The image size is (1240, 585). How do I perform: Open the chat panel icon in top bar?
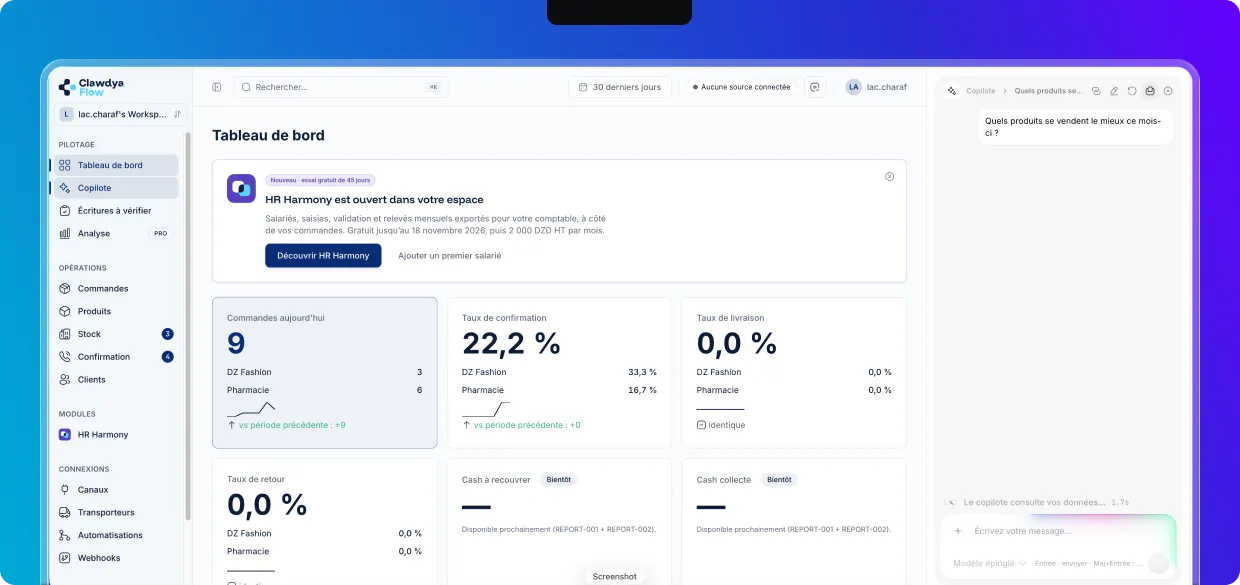coord(815,87)
